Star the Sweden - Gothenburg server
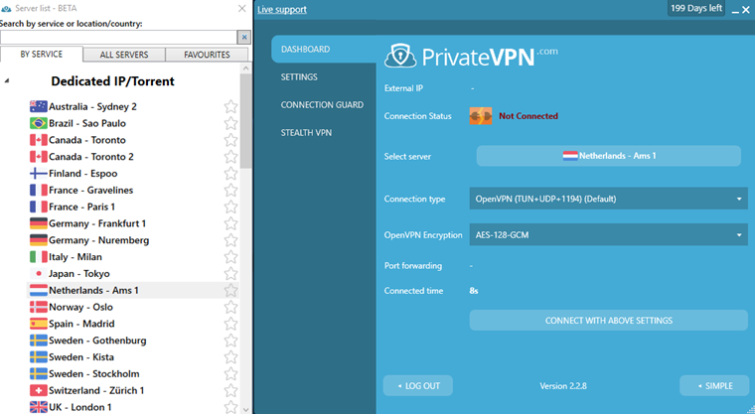The height and width of the screenshot is (414, 755). coord(231,340)
